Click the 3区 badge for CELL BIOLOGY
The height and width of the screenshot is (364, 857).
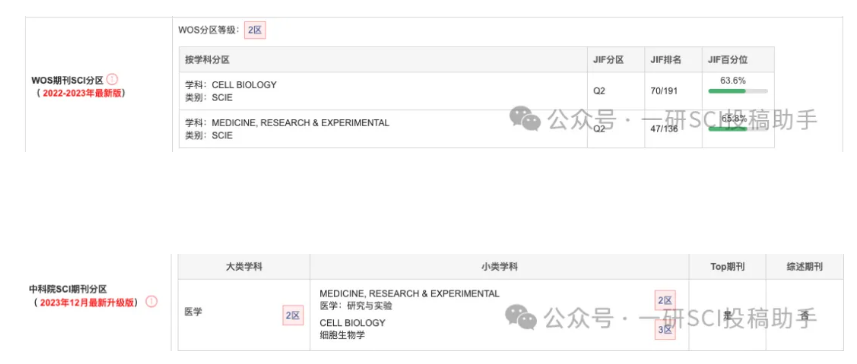[x=665, y=330]
